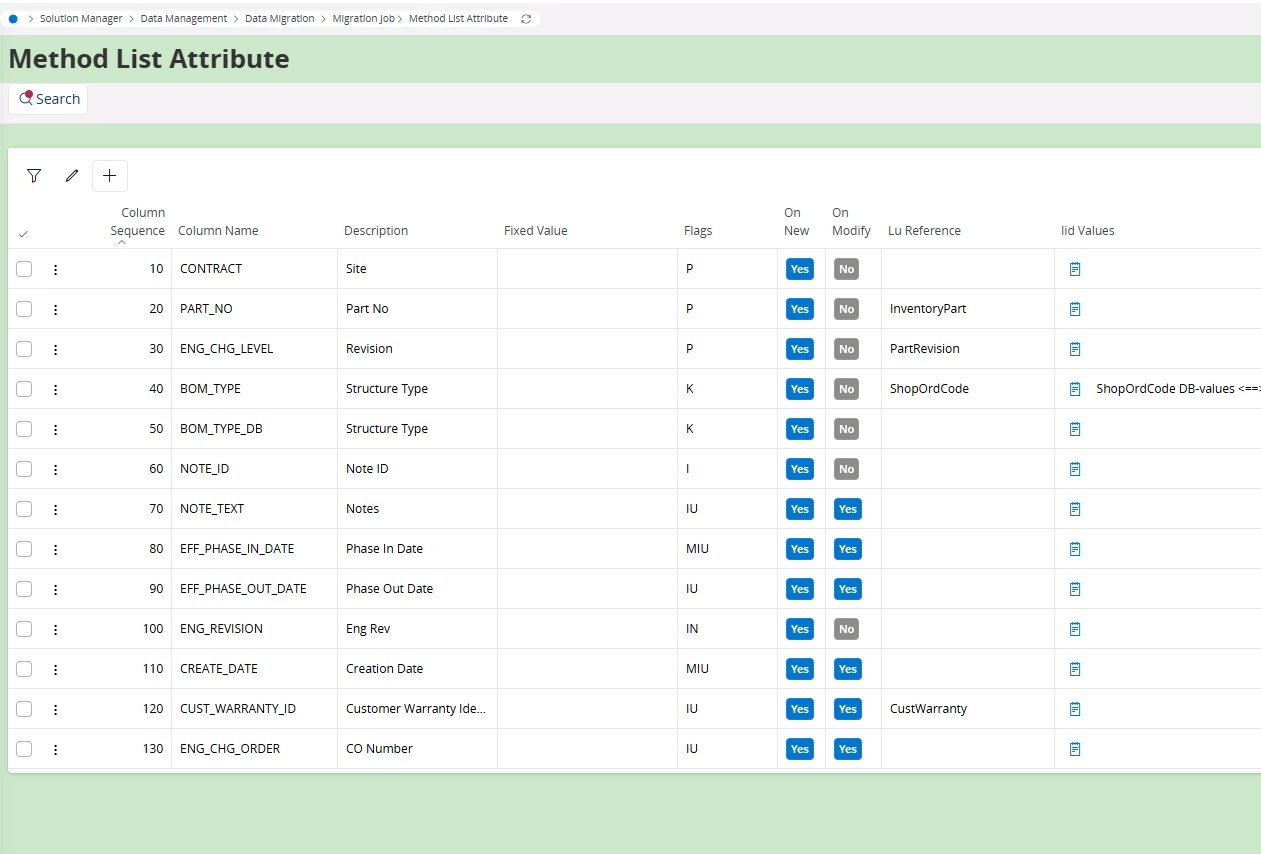Toggle On Modify badge for NOTE_TEXT
The image size is (1261, 854).
[848, 509]
